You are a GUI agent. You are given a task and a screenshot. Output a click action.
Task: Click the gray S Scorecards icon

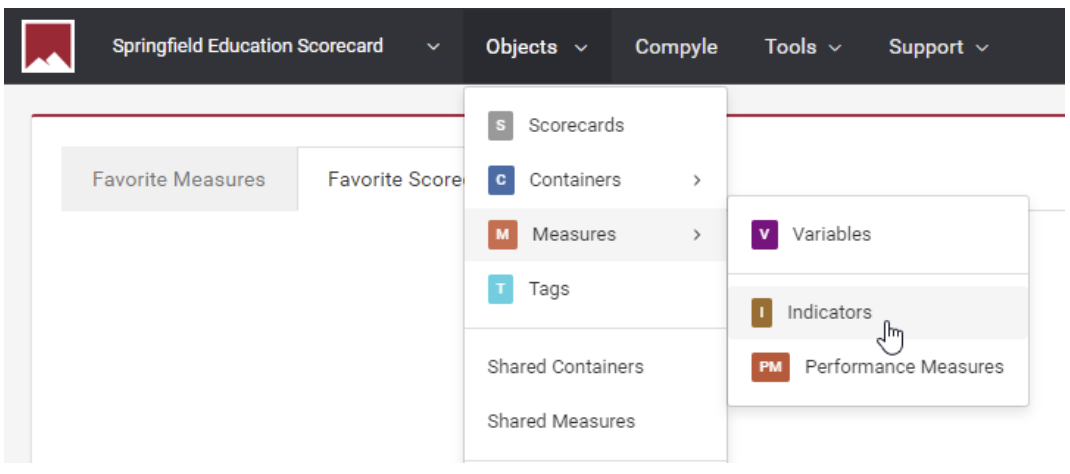(501, 126)
